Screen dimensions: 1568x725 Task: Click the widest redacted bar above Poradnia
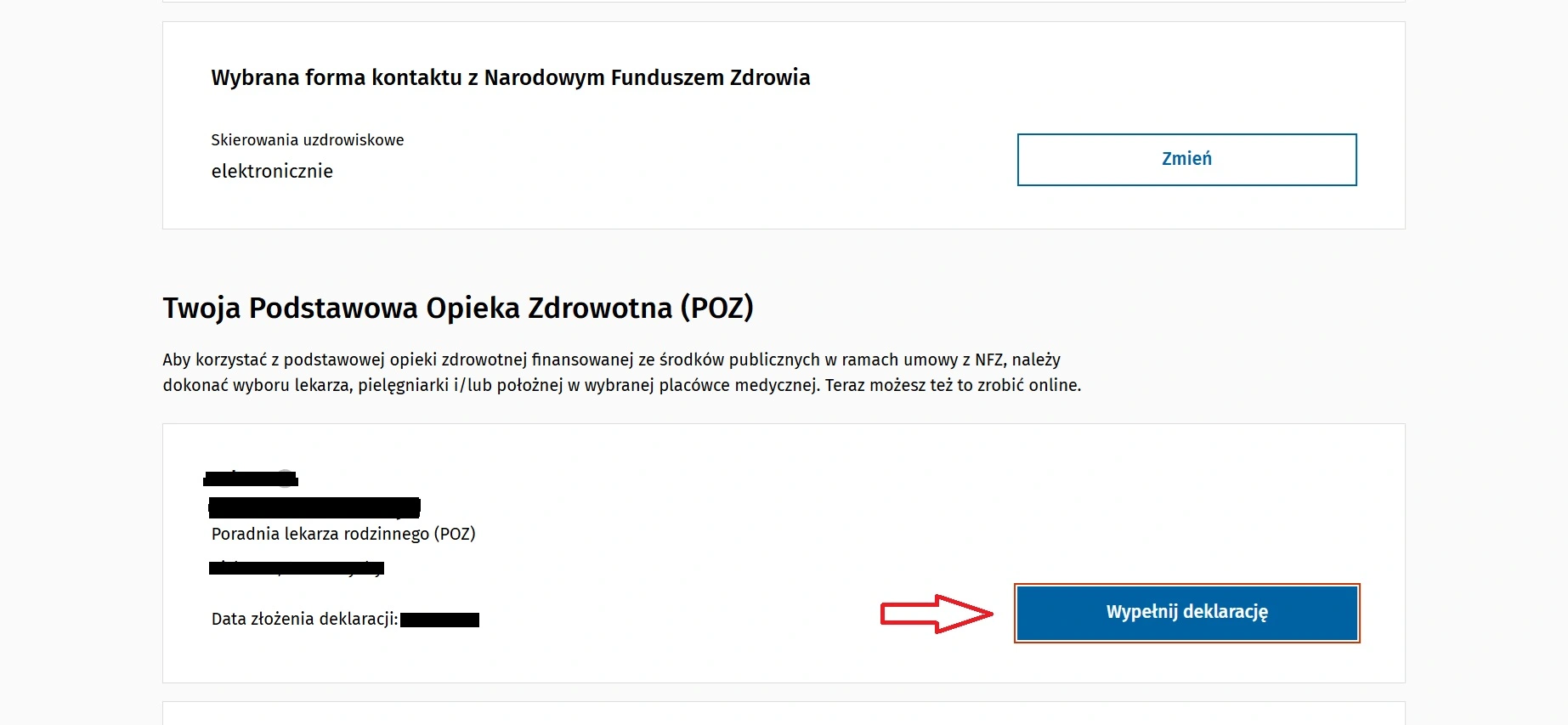(x=314, y=507)
